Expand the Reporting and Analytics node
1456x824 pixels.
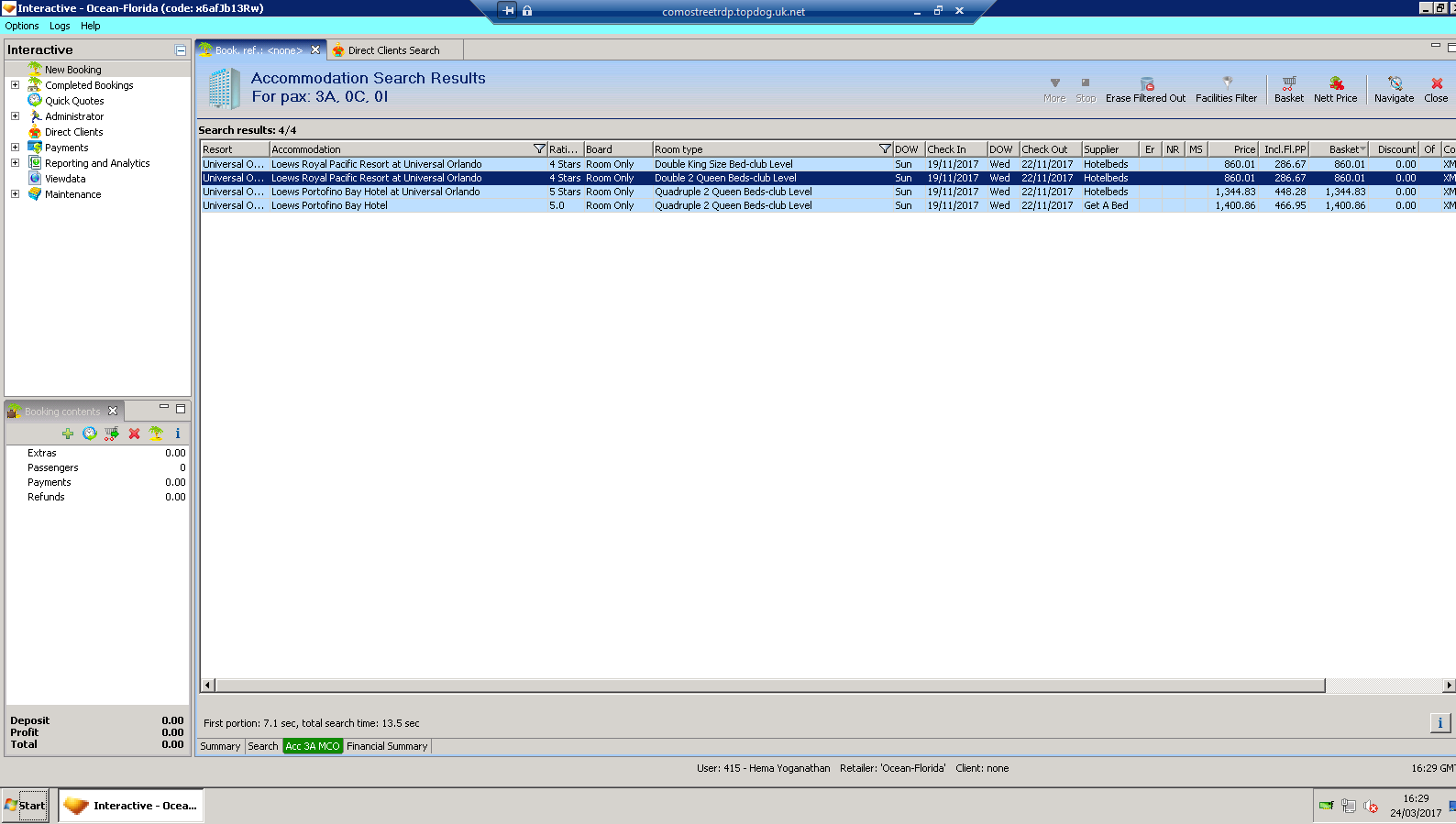(x=15, y=163)
